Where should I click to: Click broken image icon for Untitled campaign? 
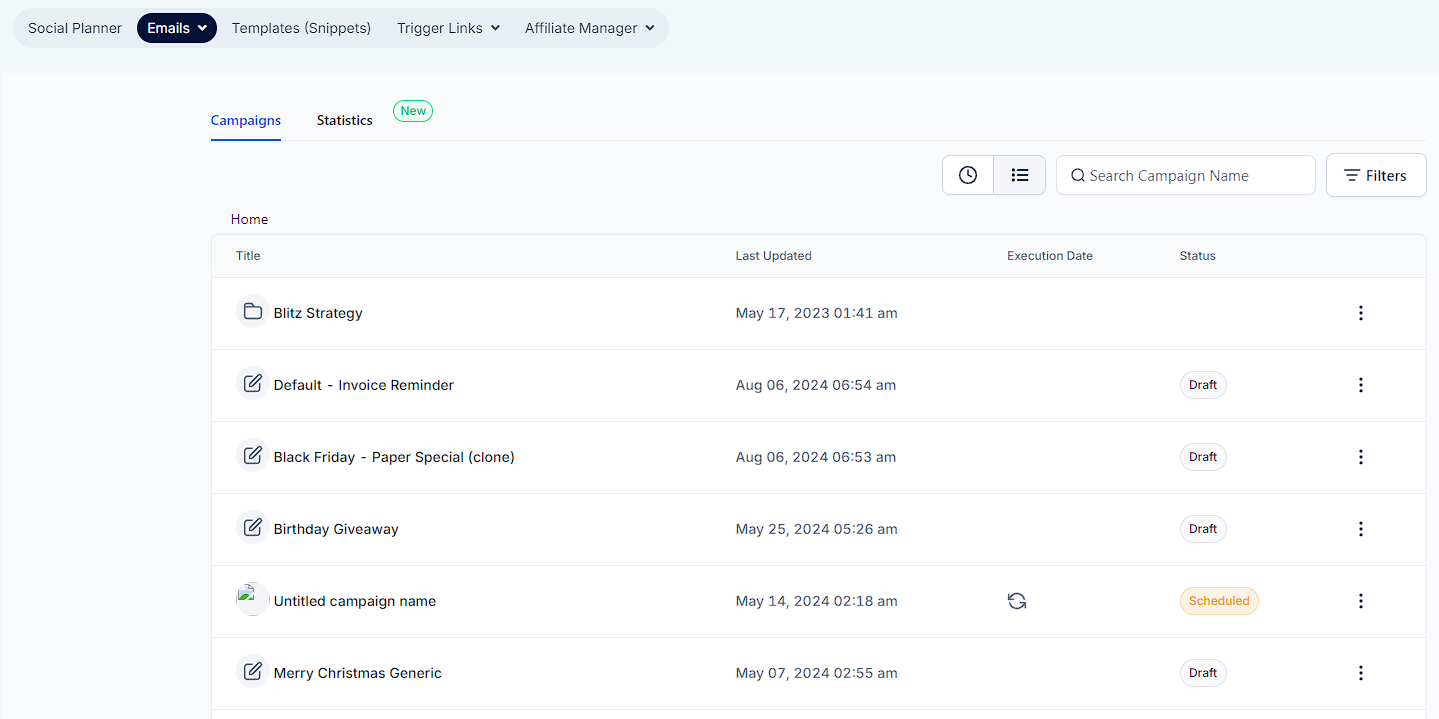click(x=253, y=599)
